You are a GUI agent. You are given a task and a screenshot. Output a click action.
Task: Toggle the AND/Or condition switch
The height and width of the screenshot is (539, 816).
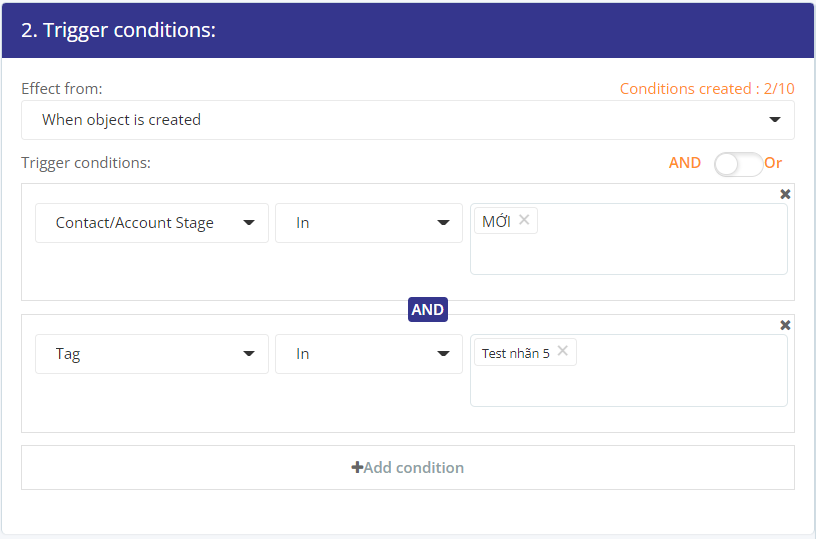[x=738, y=164]
